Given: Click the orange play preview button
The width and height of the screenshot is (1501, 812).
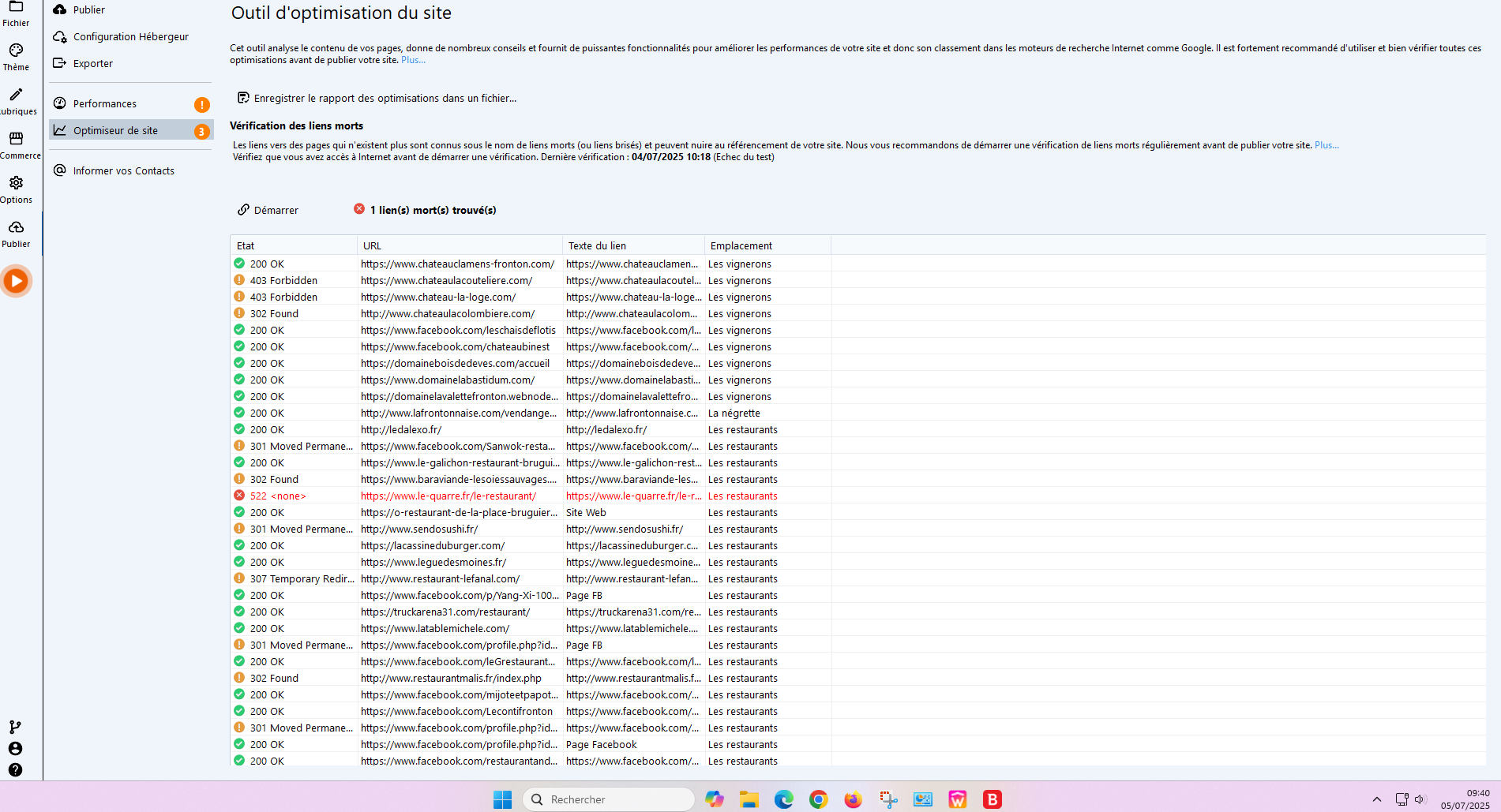Looking at the screenshot, I should pos(16,281).
